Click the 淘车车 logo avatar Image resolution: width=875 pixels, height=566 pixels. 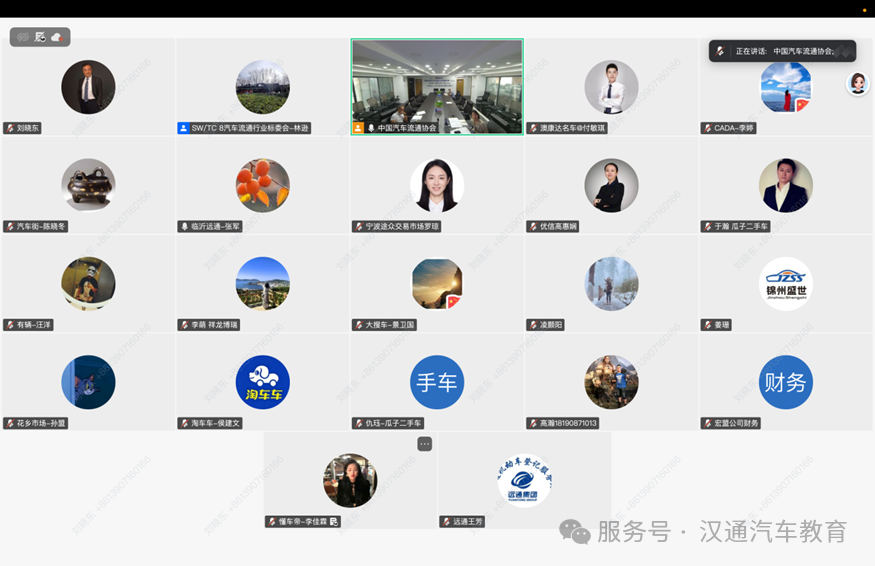click(x=263, y=382)
